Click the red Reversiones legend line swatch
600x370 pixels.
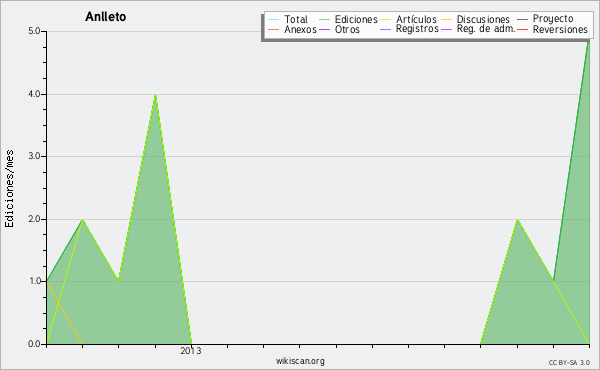pos(522,29)
